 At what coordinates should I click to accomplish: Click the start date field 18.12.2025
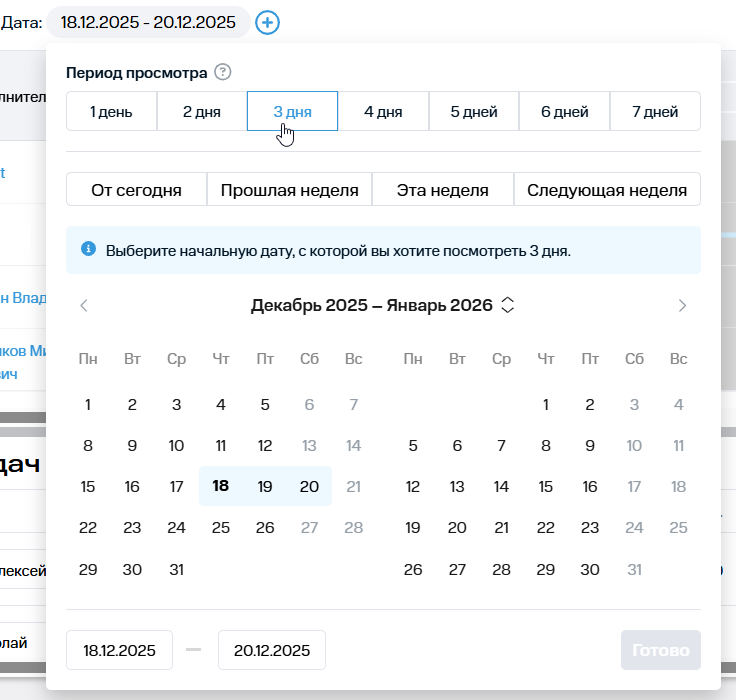pos(119,650)
